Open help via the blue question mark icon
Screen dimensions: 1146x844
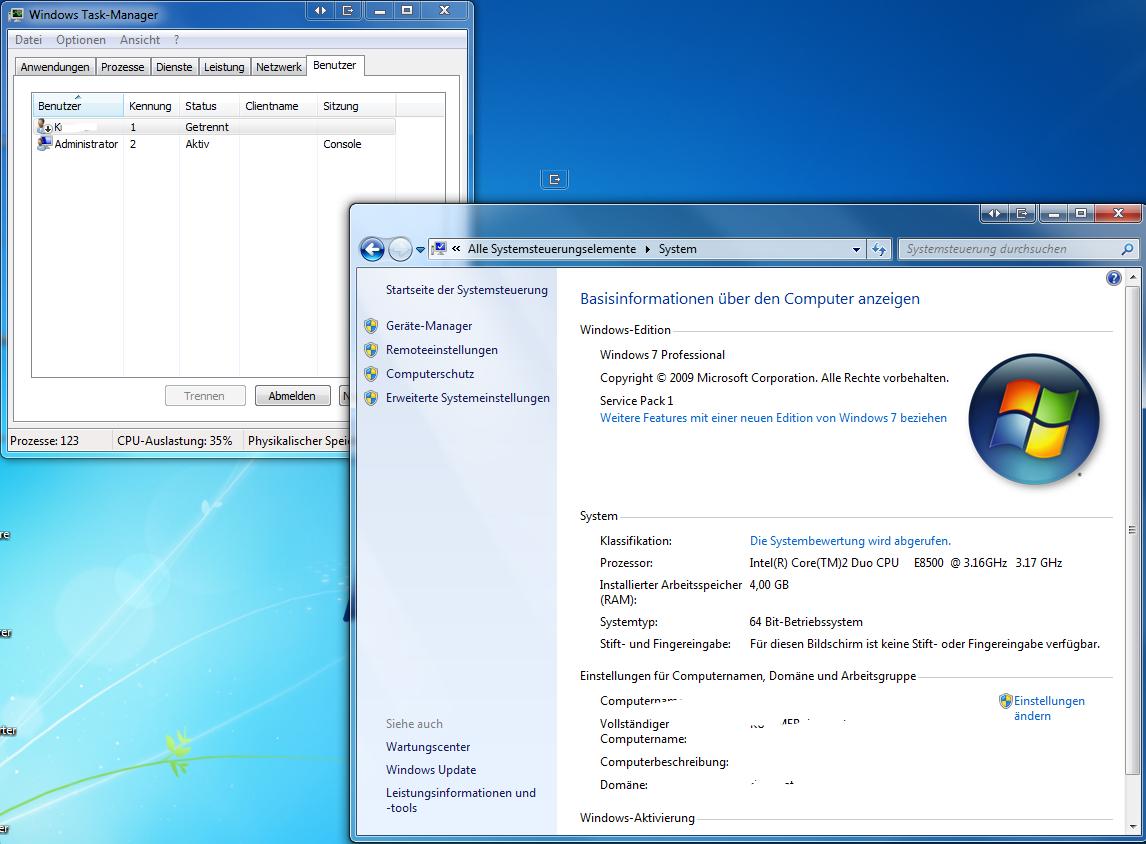tap(1113, 279)
